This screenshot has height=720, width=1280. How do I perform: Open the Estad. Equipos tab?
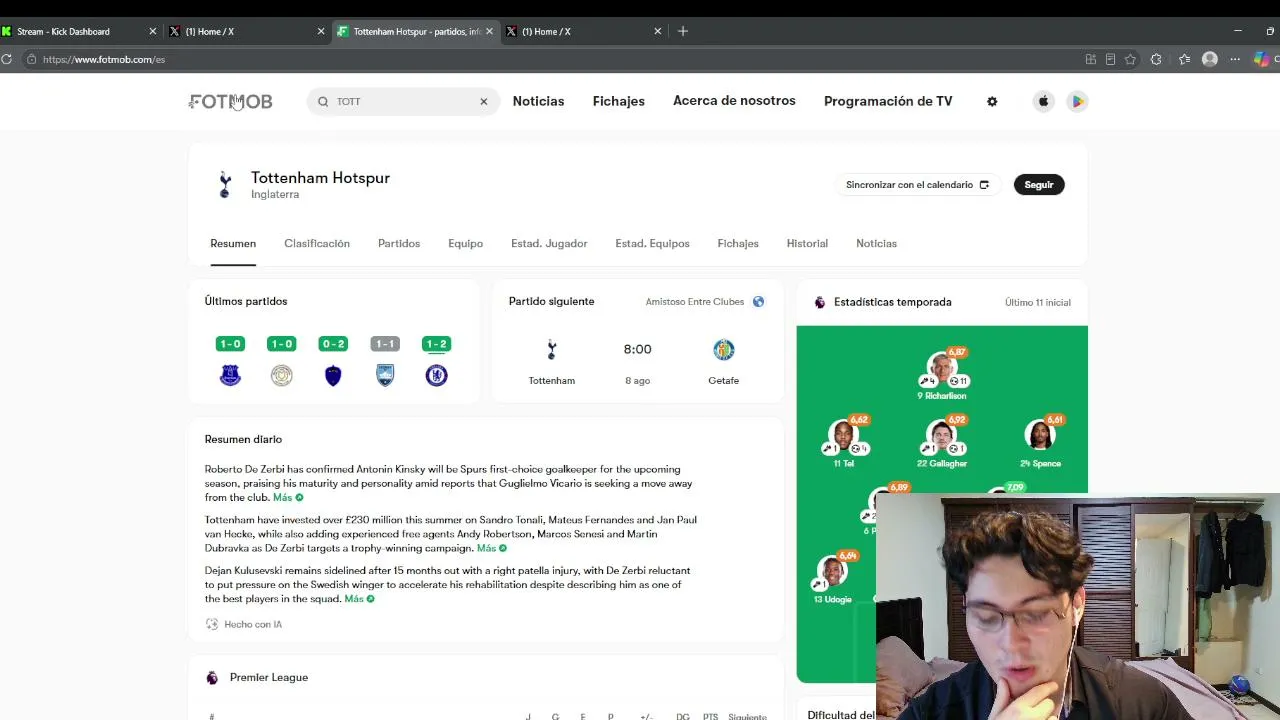pyautogui.click(x=652, y=244)
